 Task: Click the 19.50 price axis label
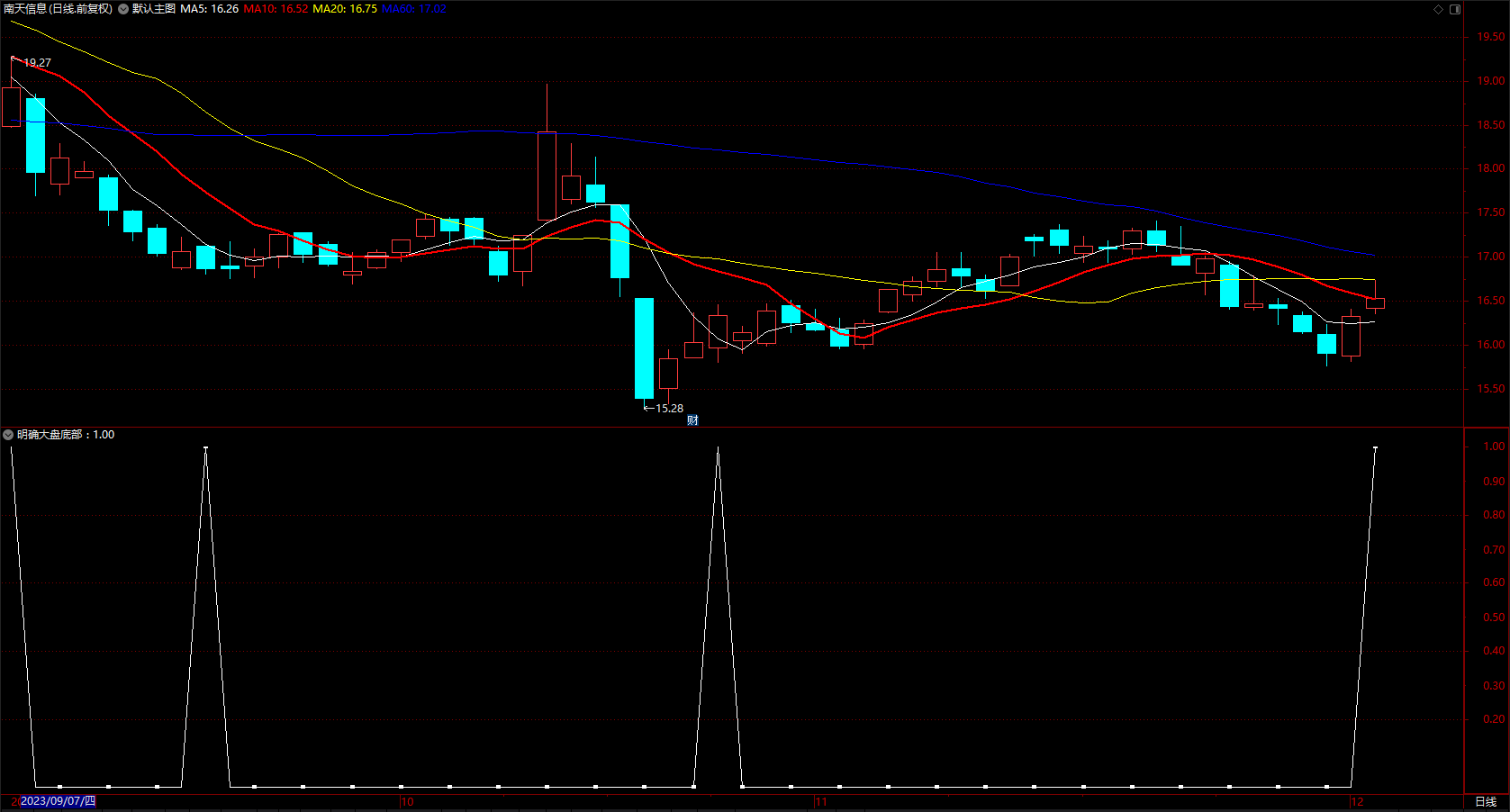[1491, 37]
